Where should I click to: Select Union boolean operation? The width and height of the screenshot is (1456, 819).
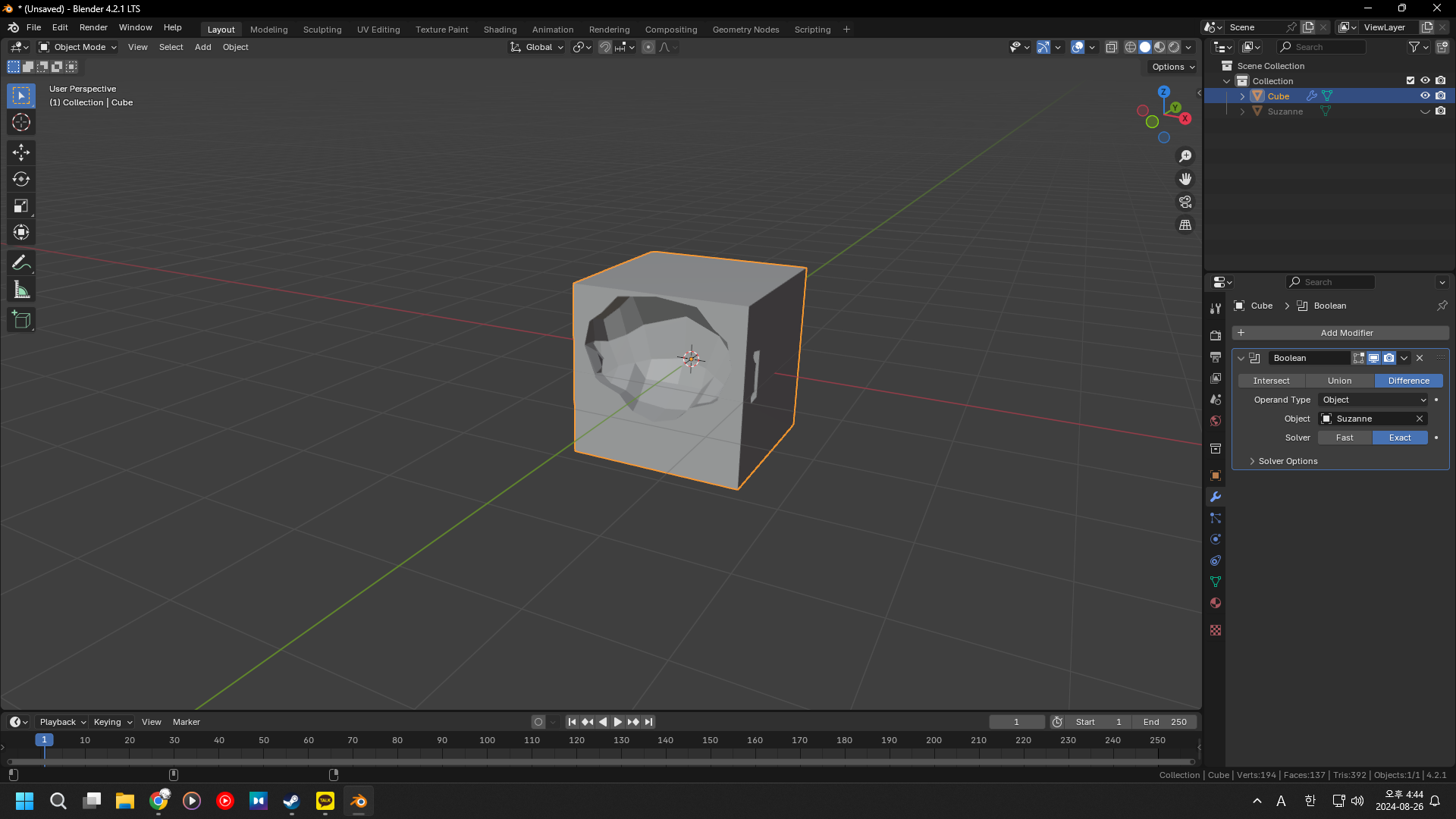[x=1339, y=381]
